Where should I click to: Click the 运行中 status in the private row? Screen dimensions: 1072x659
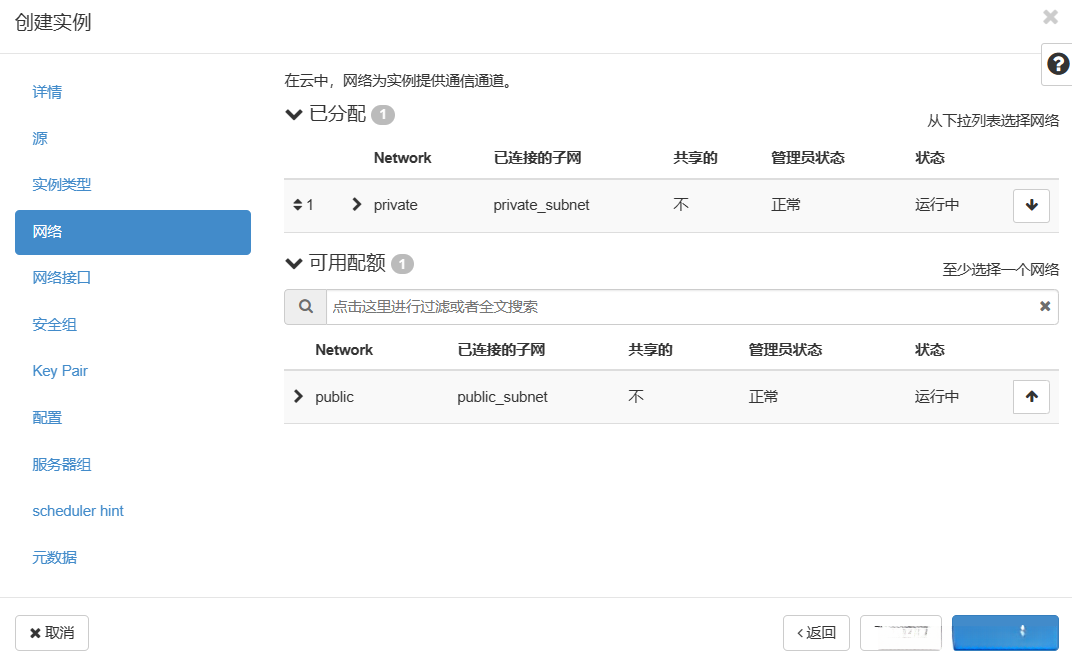937,205
